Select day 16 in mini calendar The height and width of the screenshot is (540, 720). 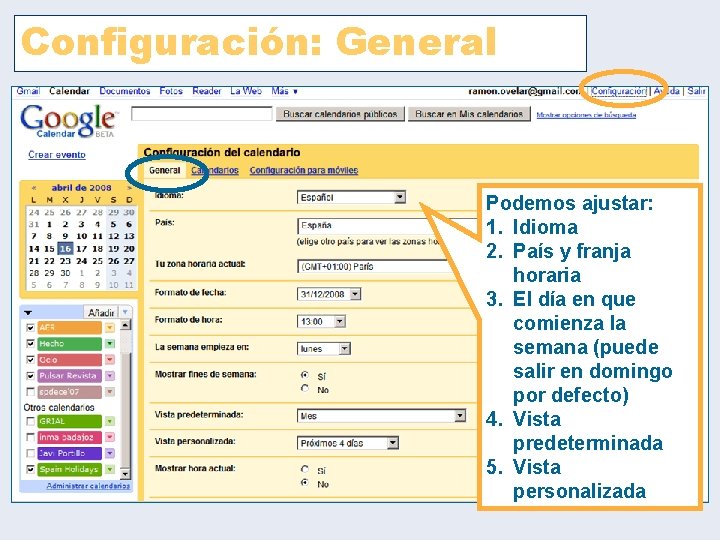click(65, 248)
